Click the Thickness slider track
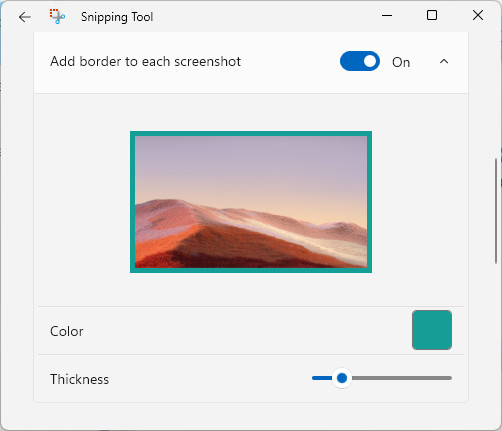 click(382, 378)
